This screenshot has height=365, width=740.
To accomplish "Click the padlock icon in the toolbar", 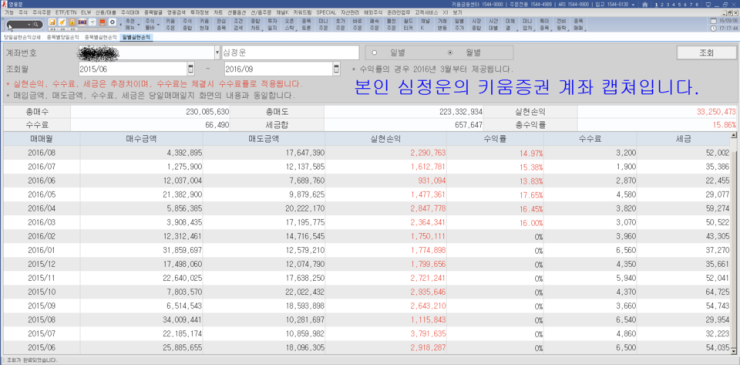I will pyautogui.click(x=72, y=22).
